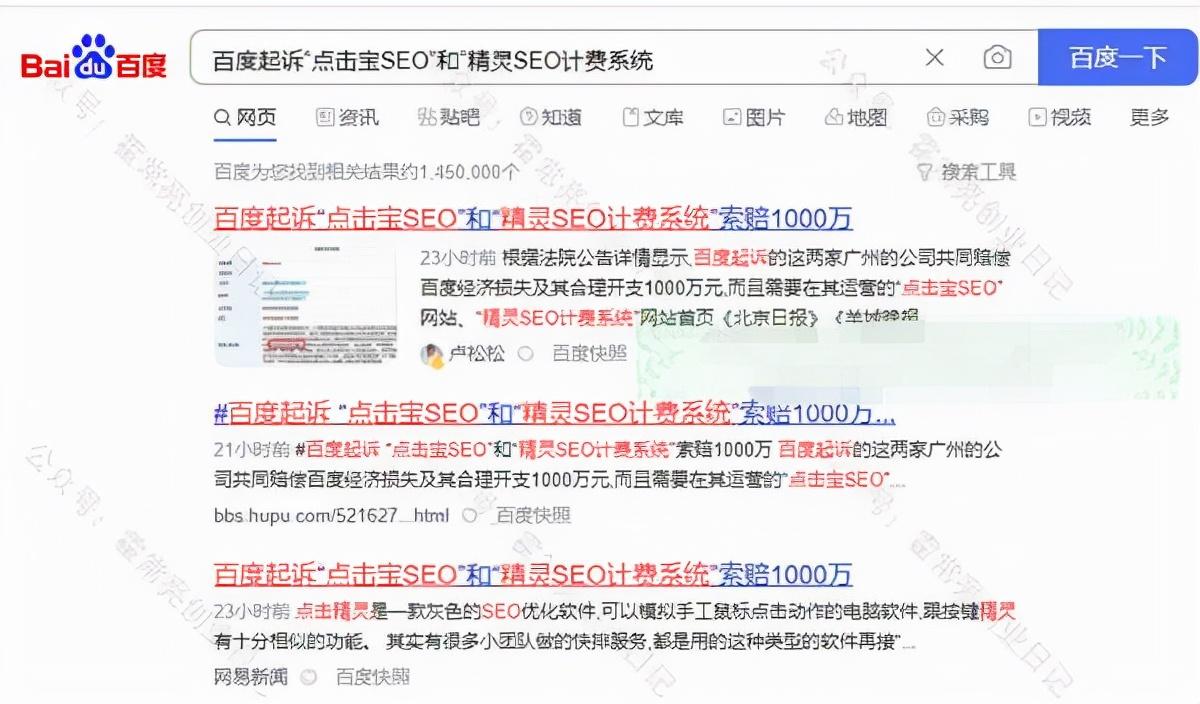Open the first result title ending 索赔1000万
Image resolution: width=1200 pixels, height=704 pixels.
pyautogui.click(x=533, y=218)
